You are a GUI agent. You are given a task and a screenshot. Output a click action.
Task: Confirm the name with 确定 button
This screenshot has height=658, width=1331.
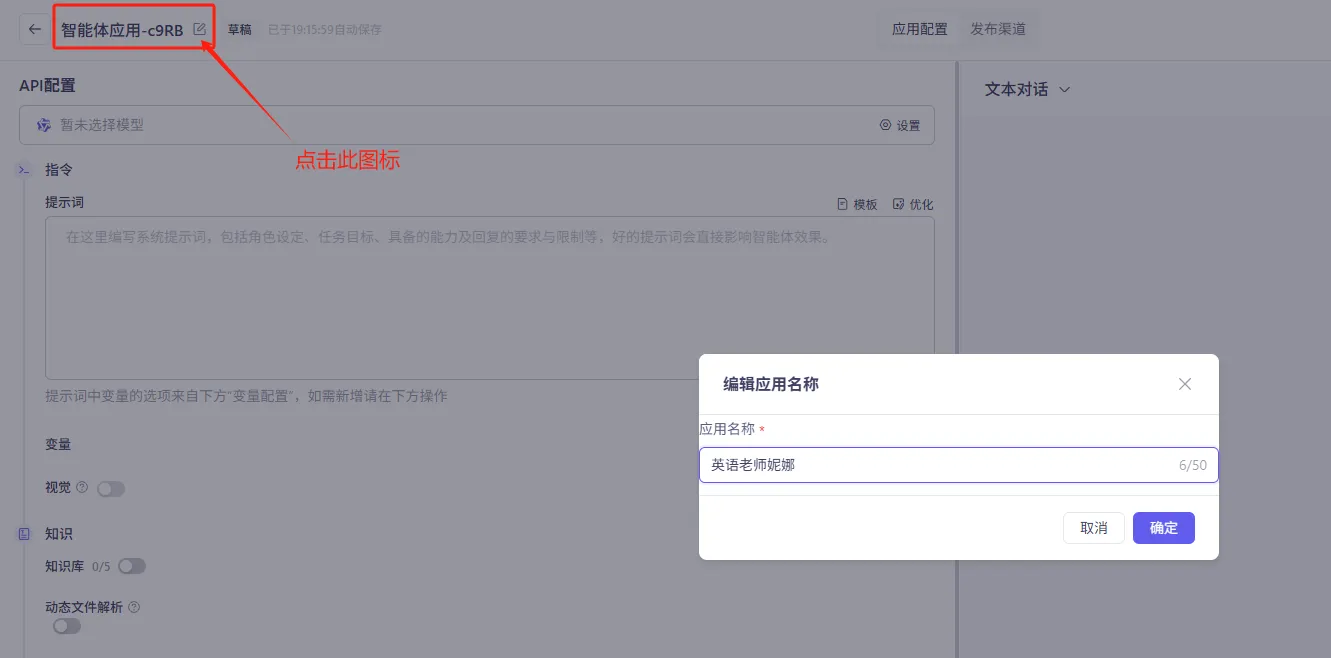1164,528
